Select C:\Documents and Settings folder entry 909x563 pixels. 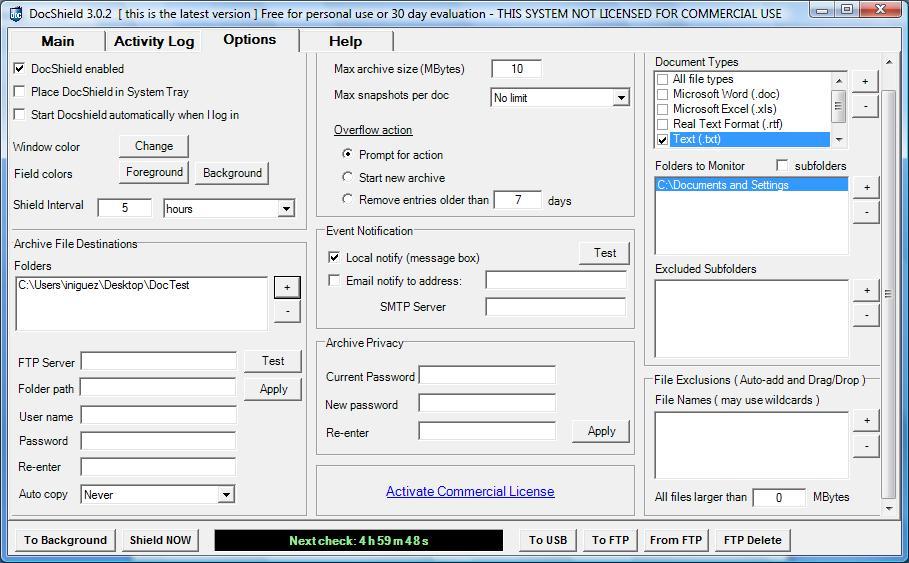click(752, 185)
